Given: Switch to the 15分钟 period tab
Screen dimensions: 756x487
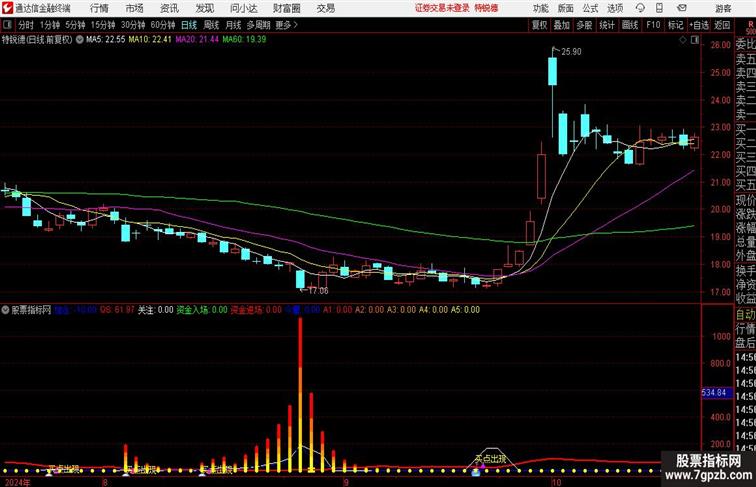Looking at the screenshot, I should pyautogui.click(x=103, y=25).
